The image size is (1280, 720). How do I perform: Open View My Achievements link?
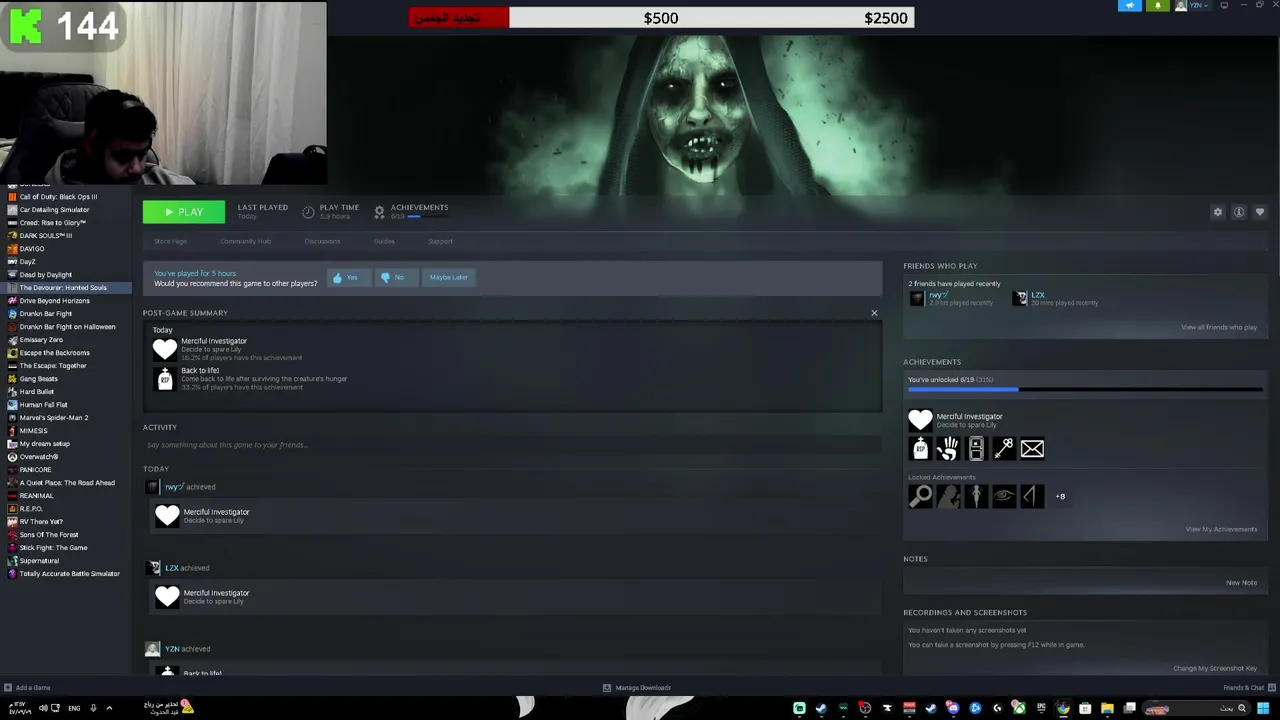click(x=1221, y=529)
